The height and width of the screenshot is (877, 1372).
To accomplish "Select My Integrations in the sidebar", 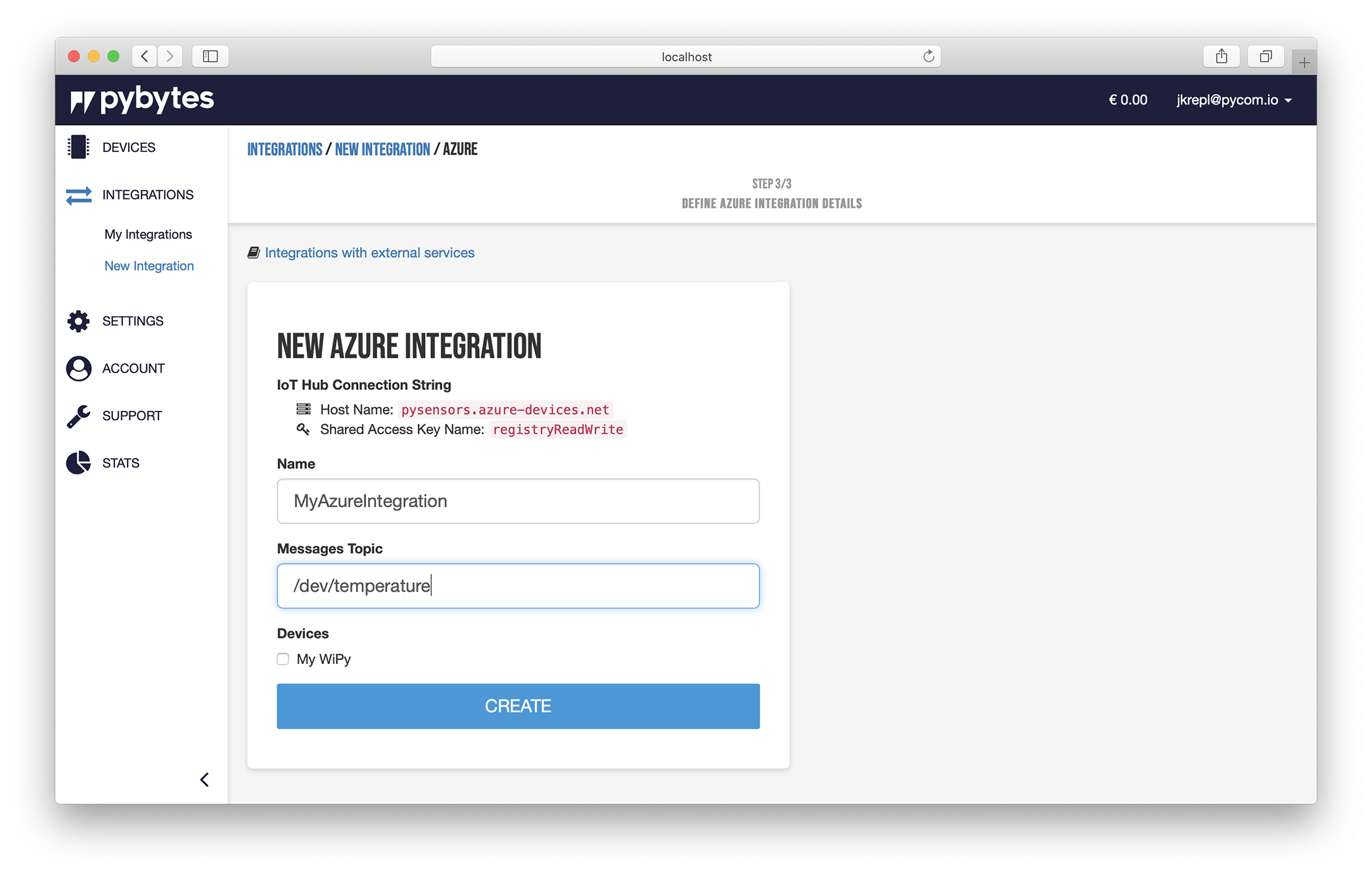I will pyautogui.click(x=149, y=234).
